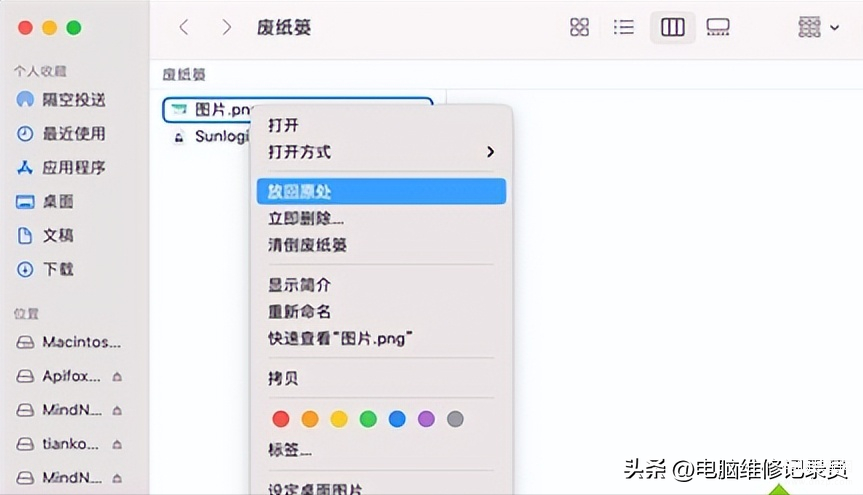
Task: Choose 打开 in context menu
Action: [283, 125]
